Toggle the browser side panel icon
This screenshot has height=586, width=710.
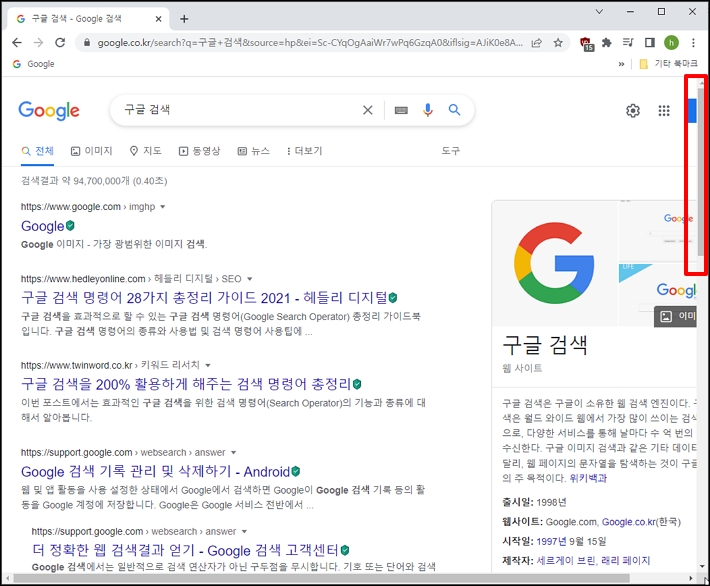pos(650,43)
